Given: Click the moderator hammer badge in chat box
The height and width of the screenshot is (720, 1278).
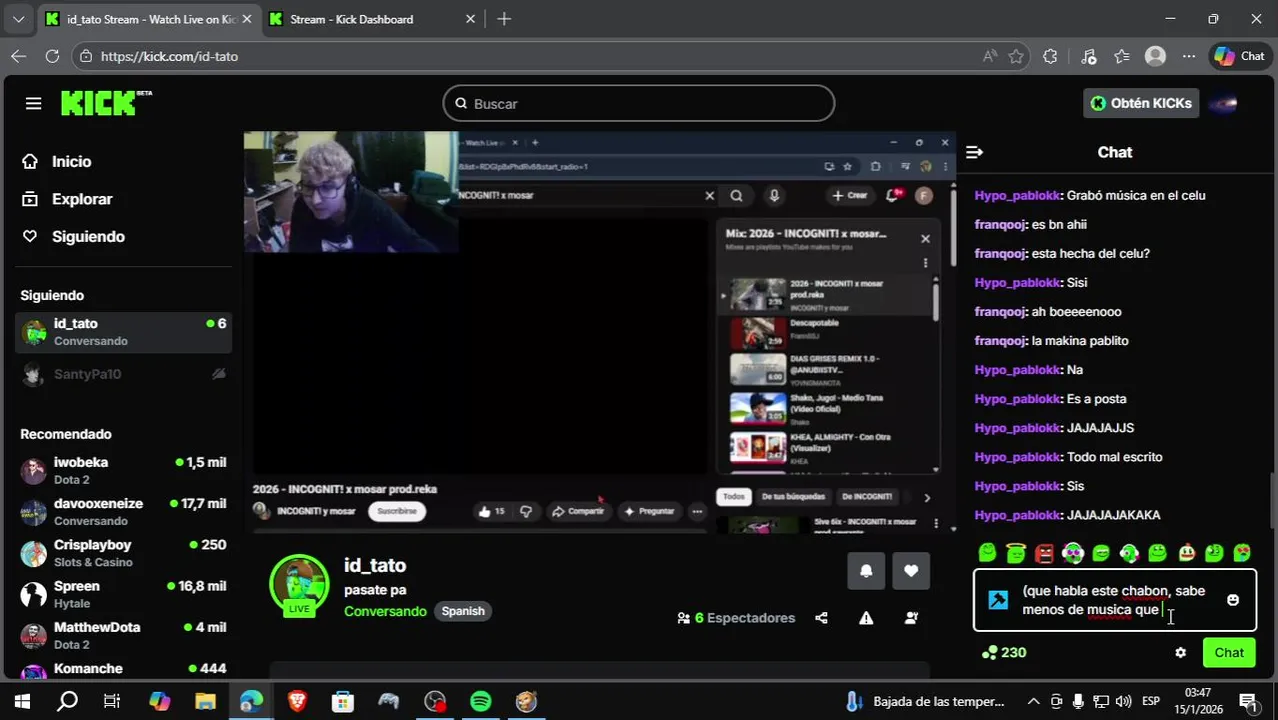Looking at the screenshot, I should pyautogui.click(x=998, y=600).
